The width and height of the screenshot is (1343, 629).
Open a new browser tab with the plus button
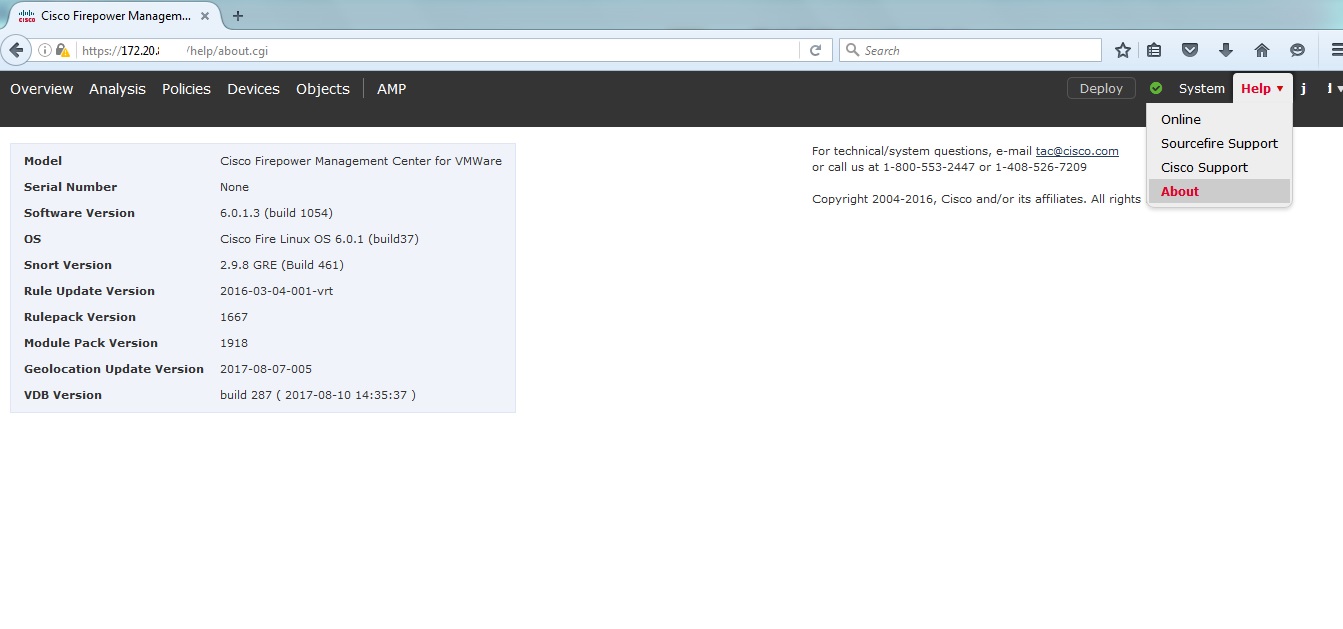pos(237,16)
